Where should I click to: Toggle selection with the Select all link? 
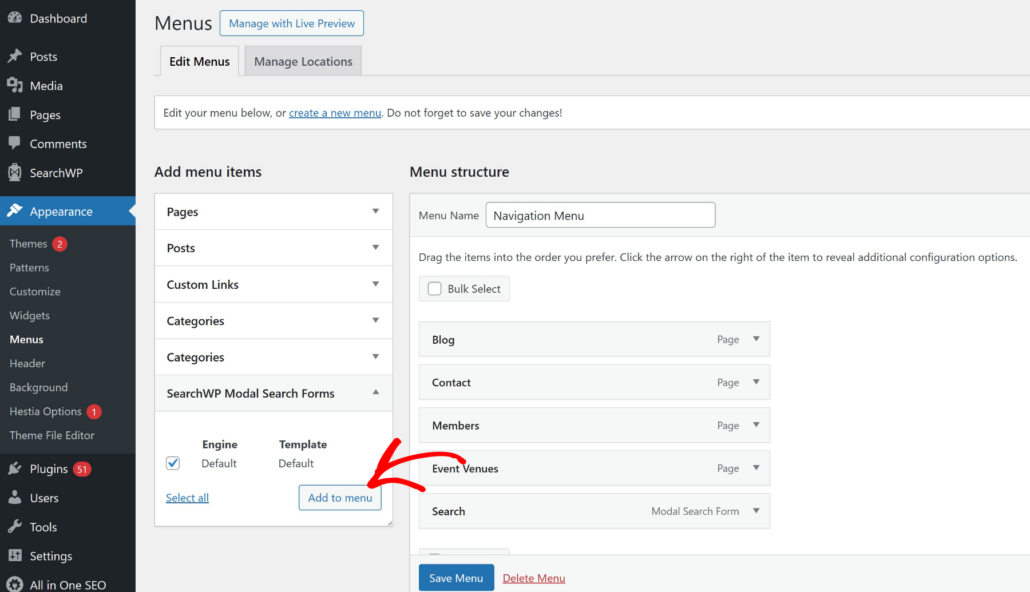(187, 497)
